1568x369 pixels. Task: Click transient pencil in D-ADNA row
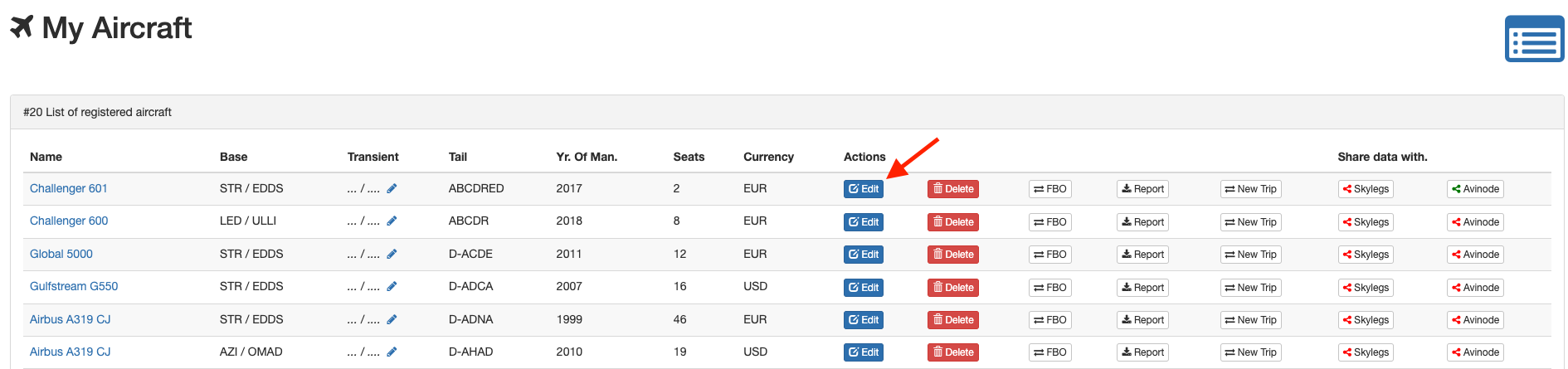[392, 320]
